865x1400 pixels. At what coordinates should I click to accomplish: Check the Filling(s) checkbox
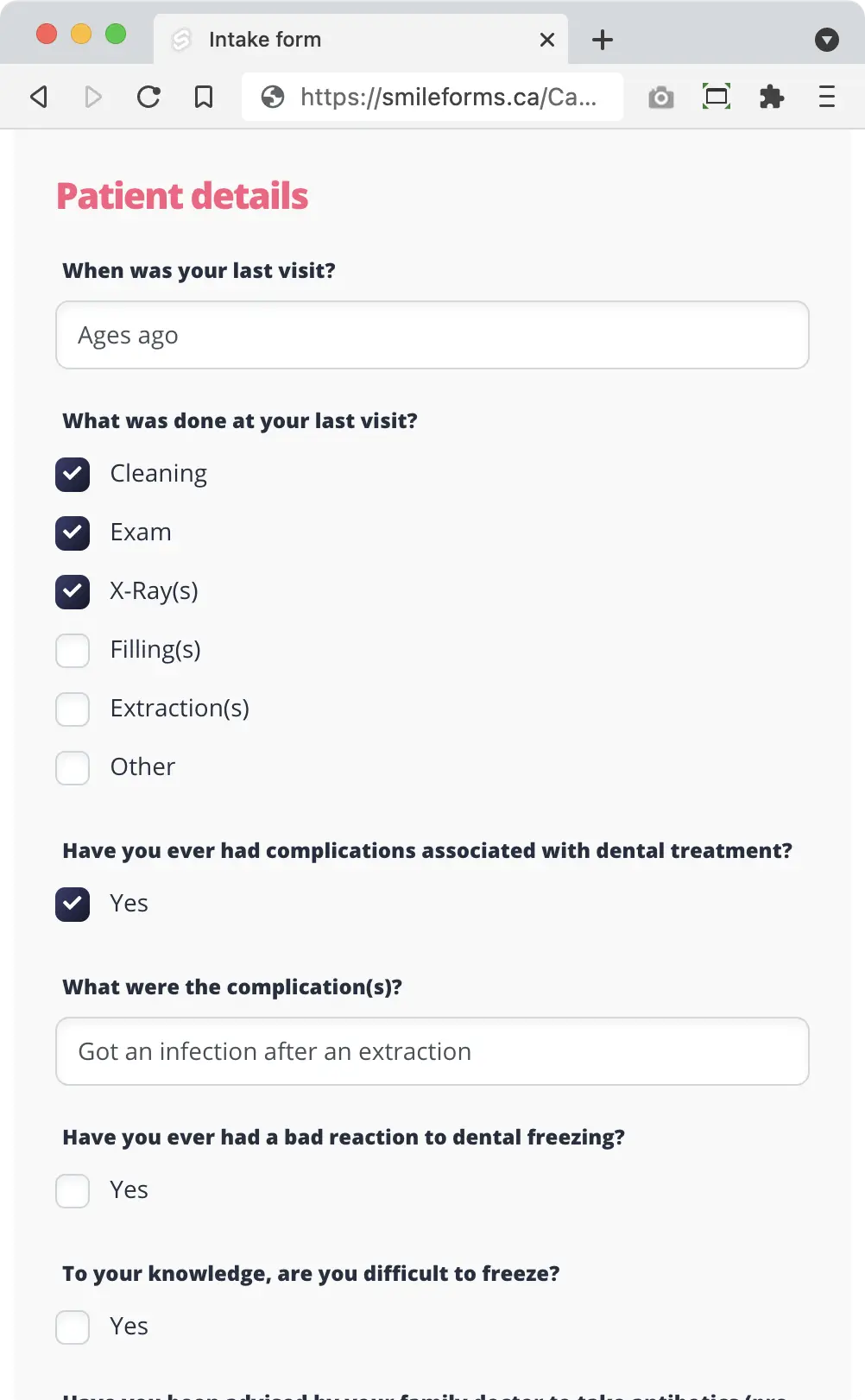point(73,650)
